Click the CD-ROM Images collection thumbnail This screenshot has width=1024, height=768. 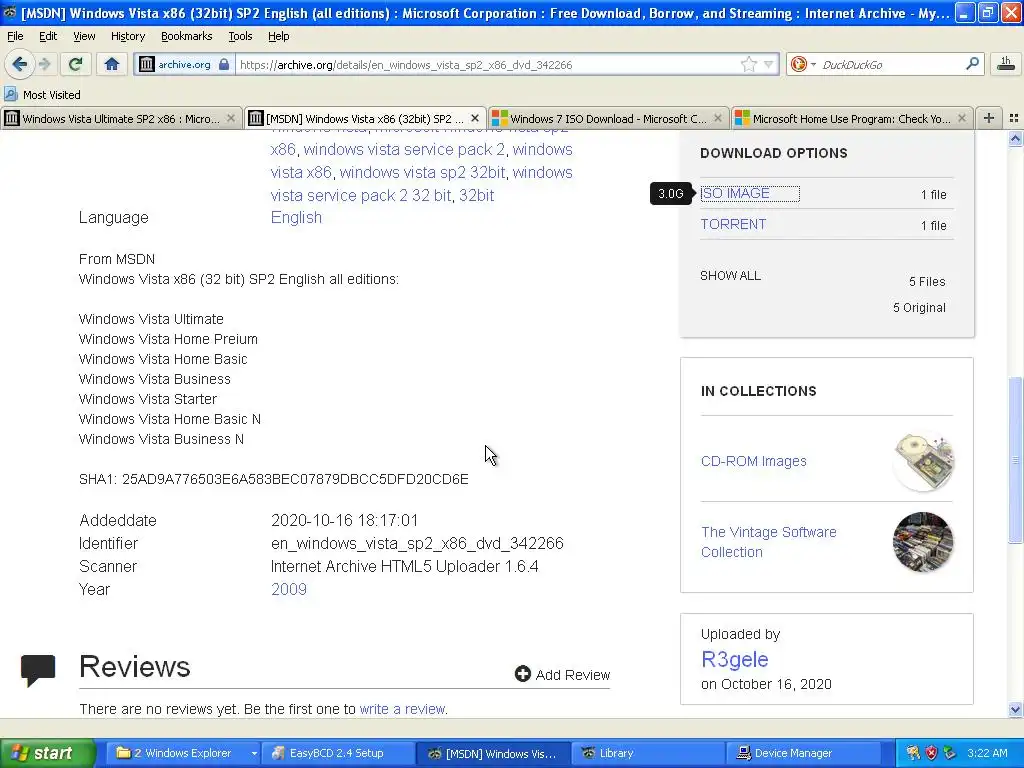(923, 461)
